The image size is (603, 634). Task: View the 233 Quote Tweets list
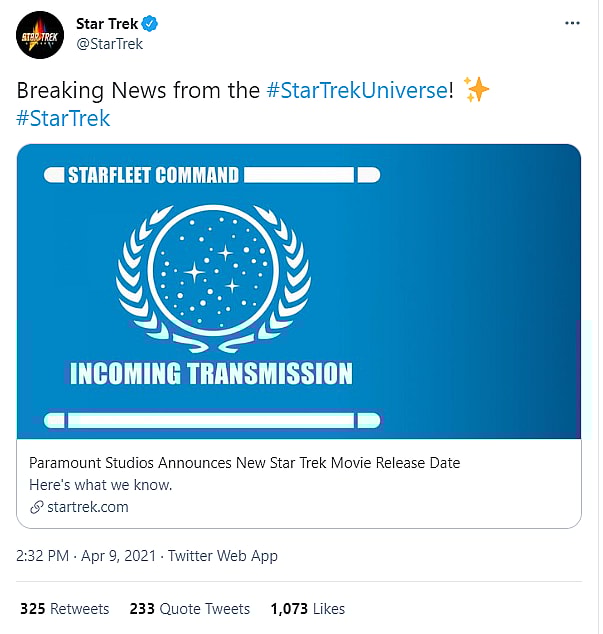189,608
